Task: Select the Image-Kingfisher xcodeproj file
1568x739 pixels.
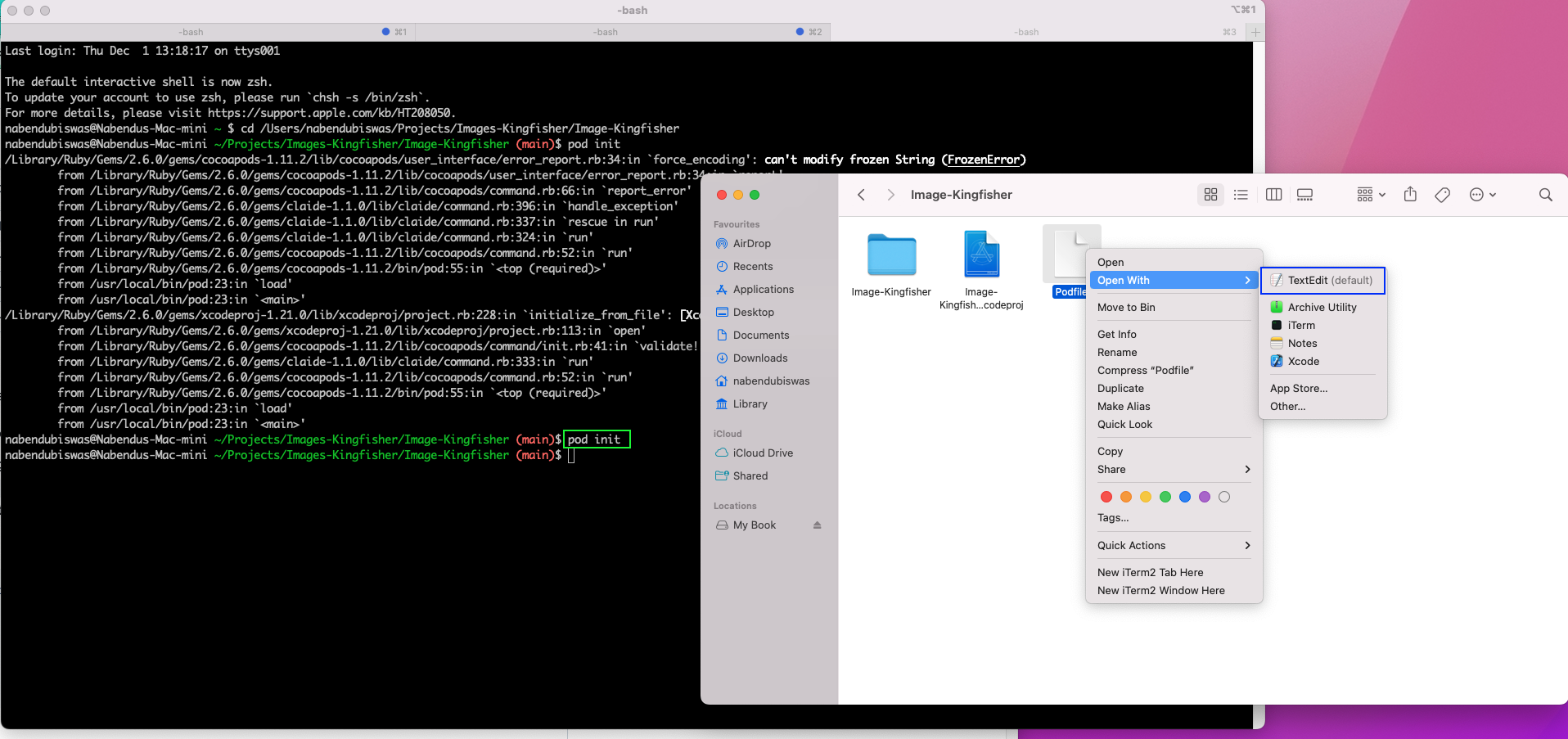Action: 981,255
